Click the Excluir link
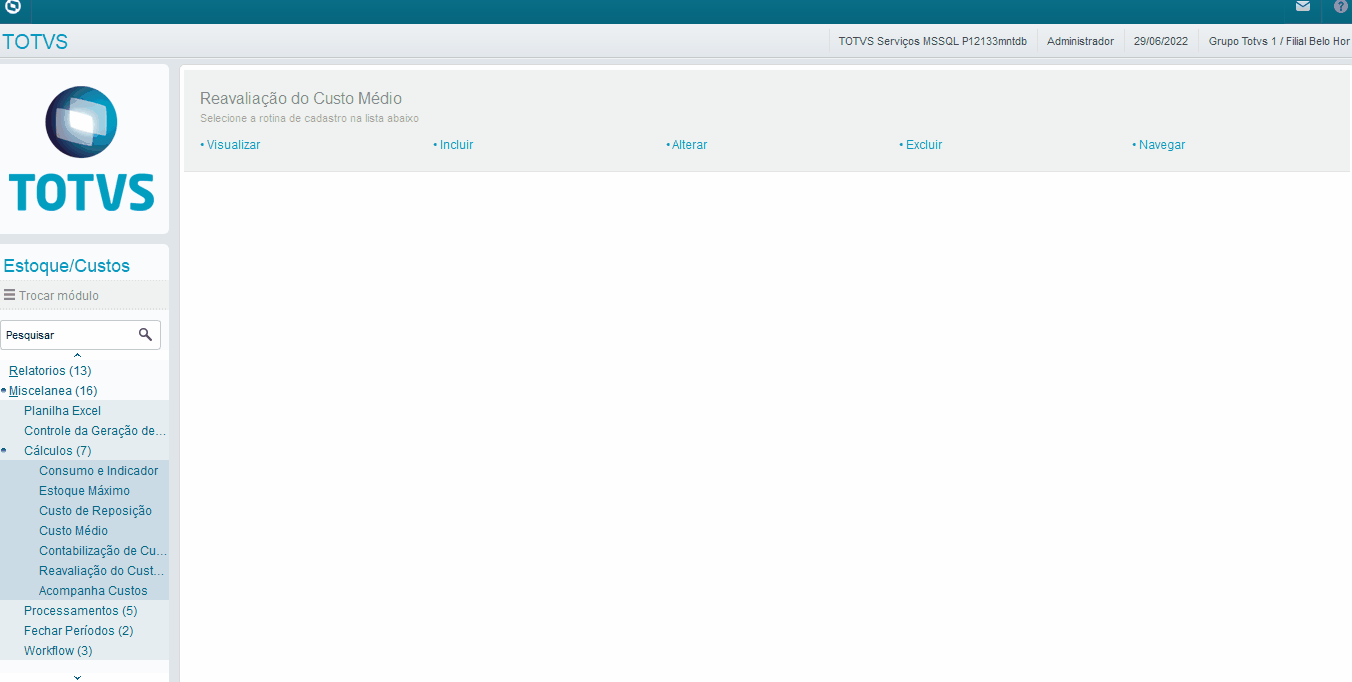Image resolution: width=1352 pixels, height=682 pixels. [x=924, y=145]
